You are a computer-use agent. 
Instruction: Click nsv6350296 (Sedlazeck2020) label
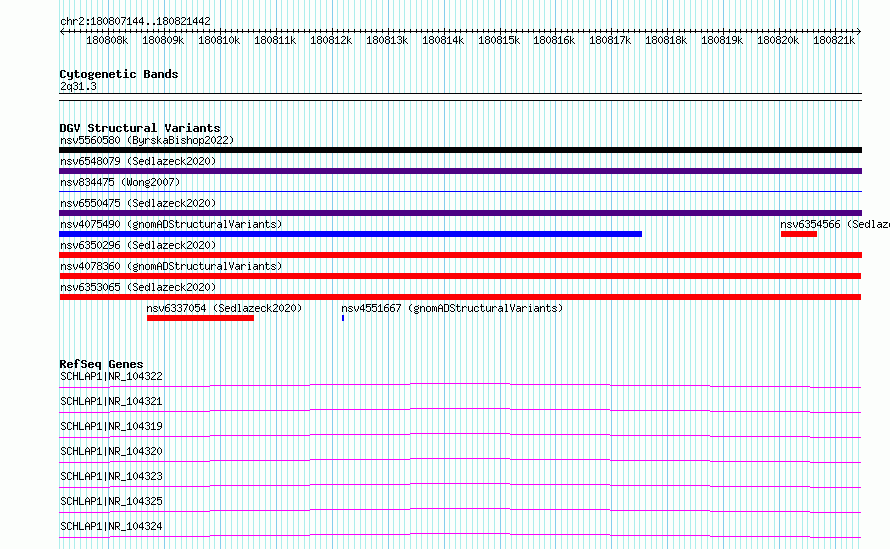point(138,245)
